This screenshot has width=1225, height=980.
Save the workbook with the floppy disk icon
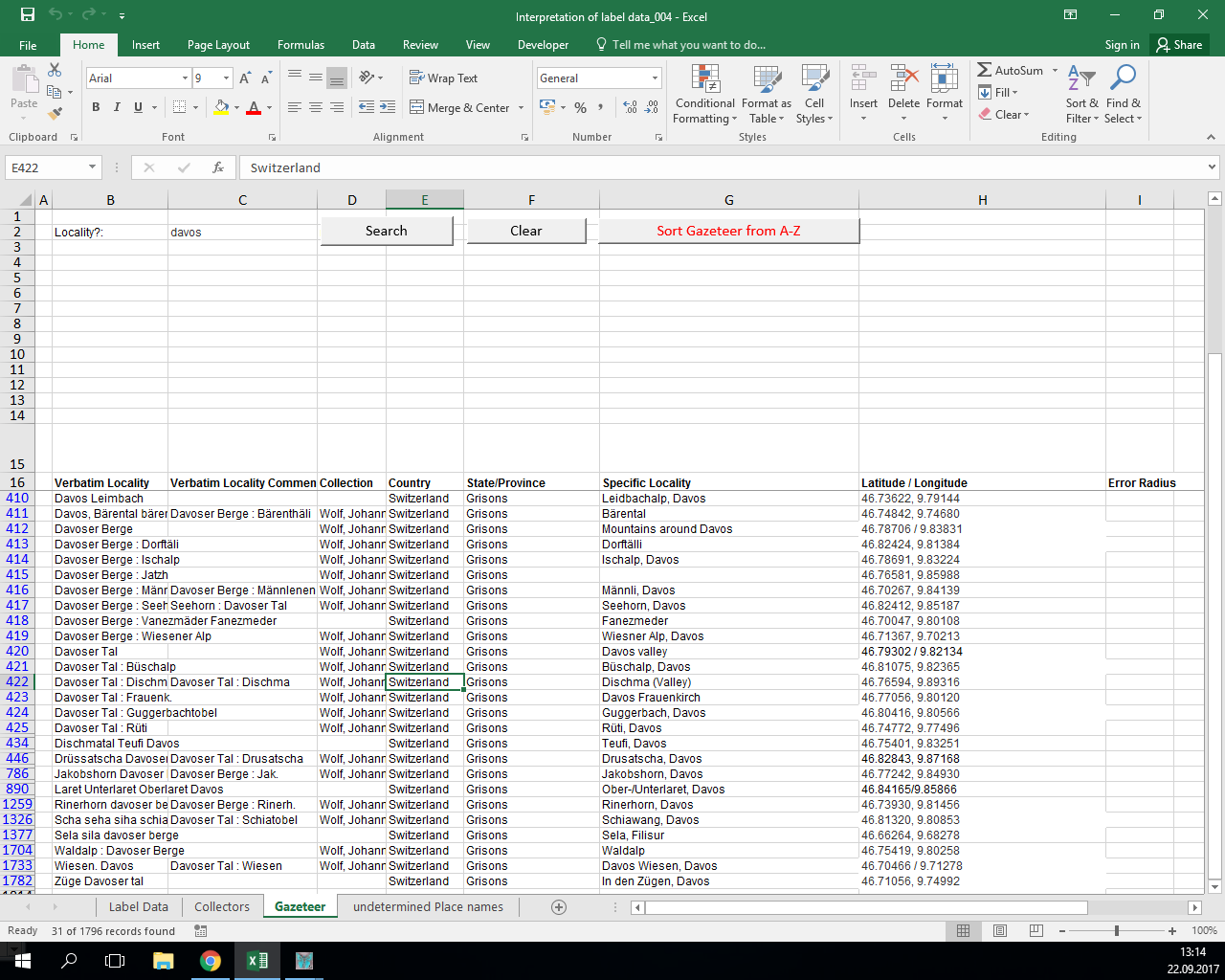[28, 15]
